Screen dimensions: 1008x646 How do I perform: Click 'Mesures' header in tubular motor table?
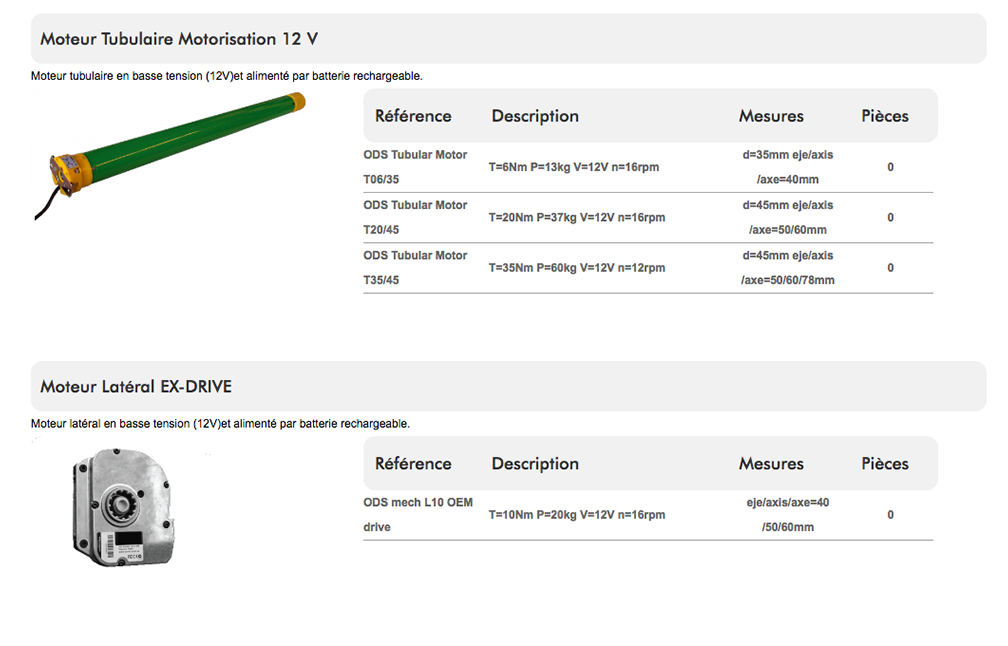[x=771, y=116]
